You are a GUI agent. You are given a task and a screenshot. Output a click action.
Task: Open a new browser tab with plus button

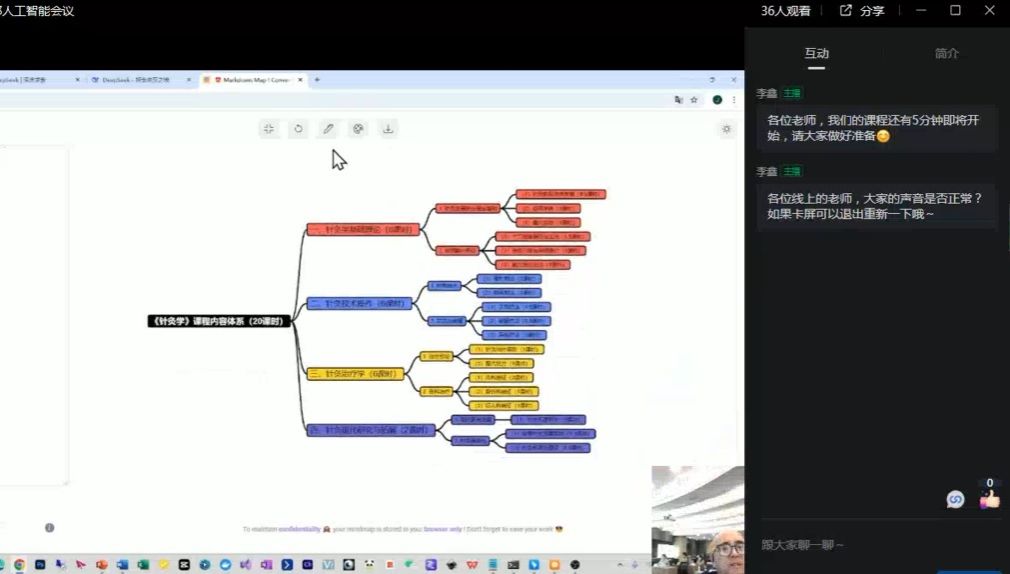(317, 80)
